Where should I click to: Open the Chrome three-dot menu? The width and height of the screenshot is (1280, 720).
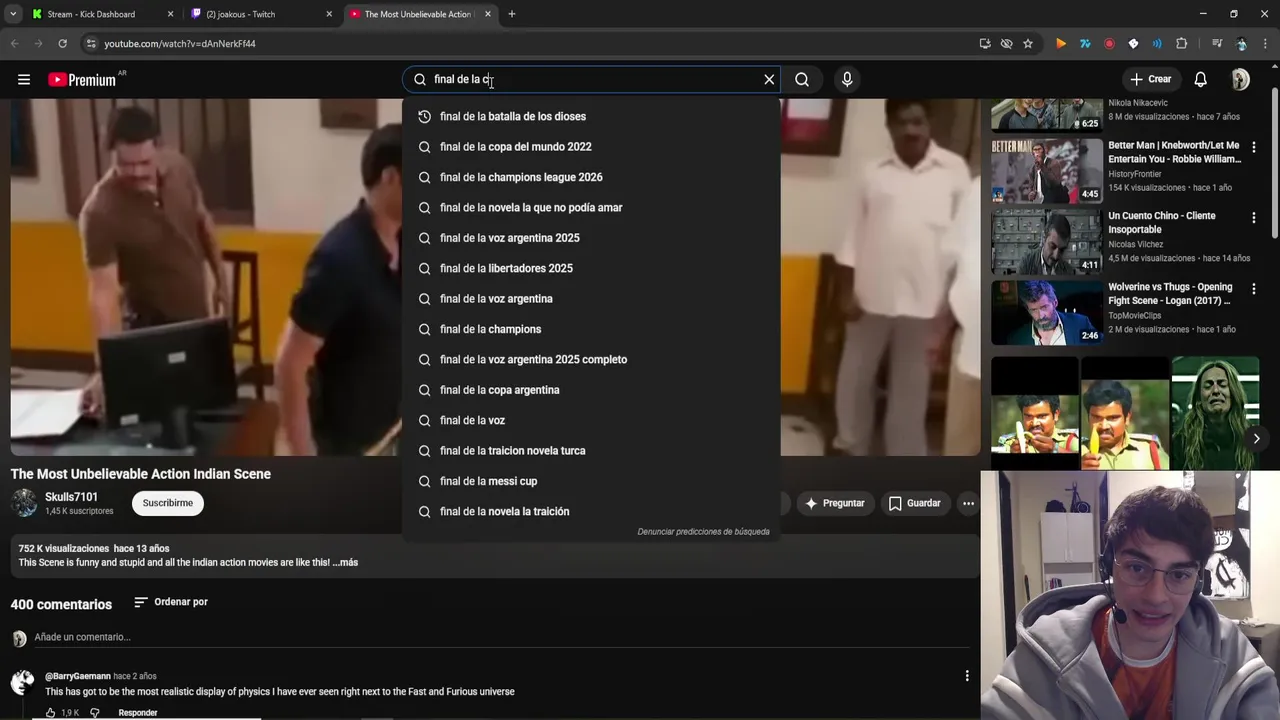[x=1265, y=44]
